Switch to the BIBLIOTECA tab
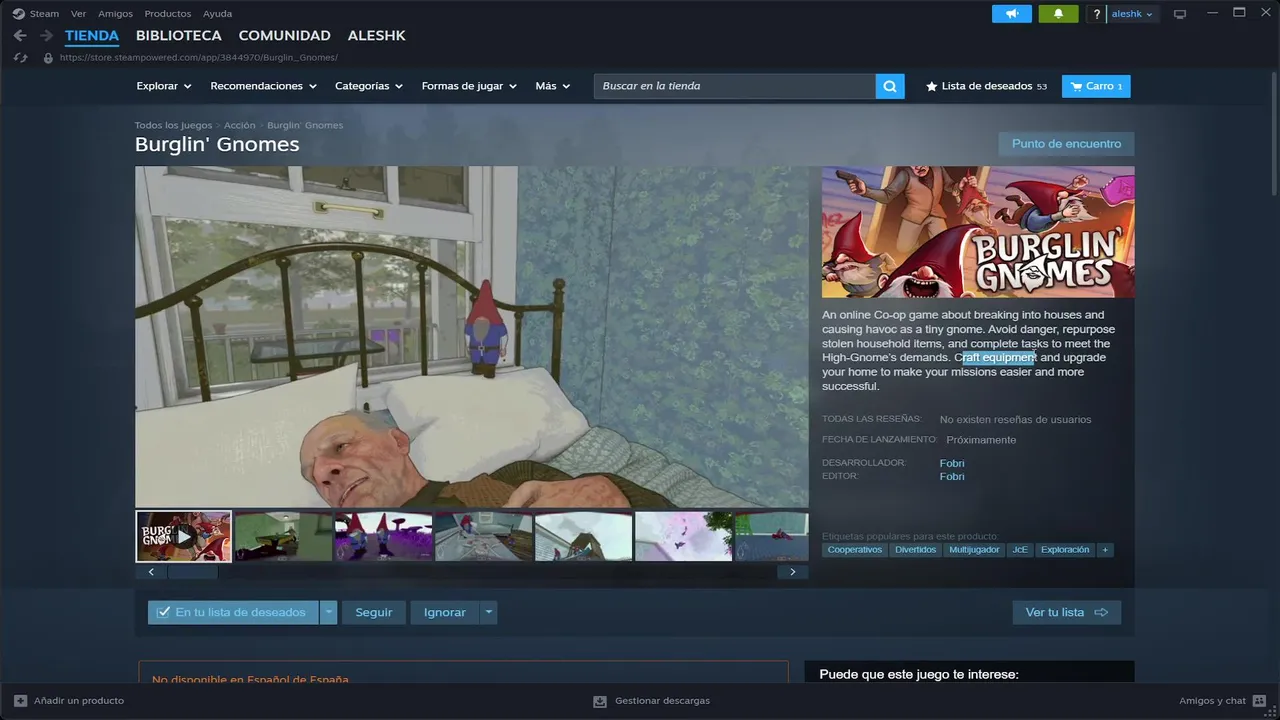The height and width of the screenshot is (720, 1280). coord(179,36)
